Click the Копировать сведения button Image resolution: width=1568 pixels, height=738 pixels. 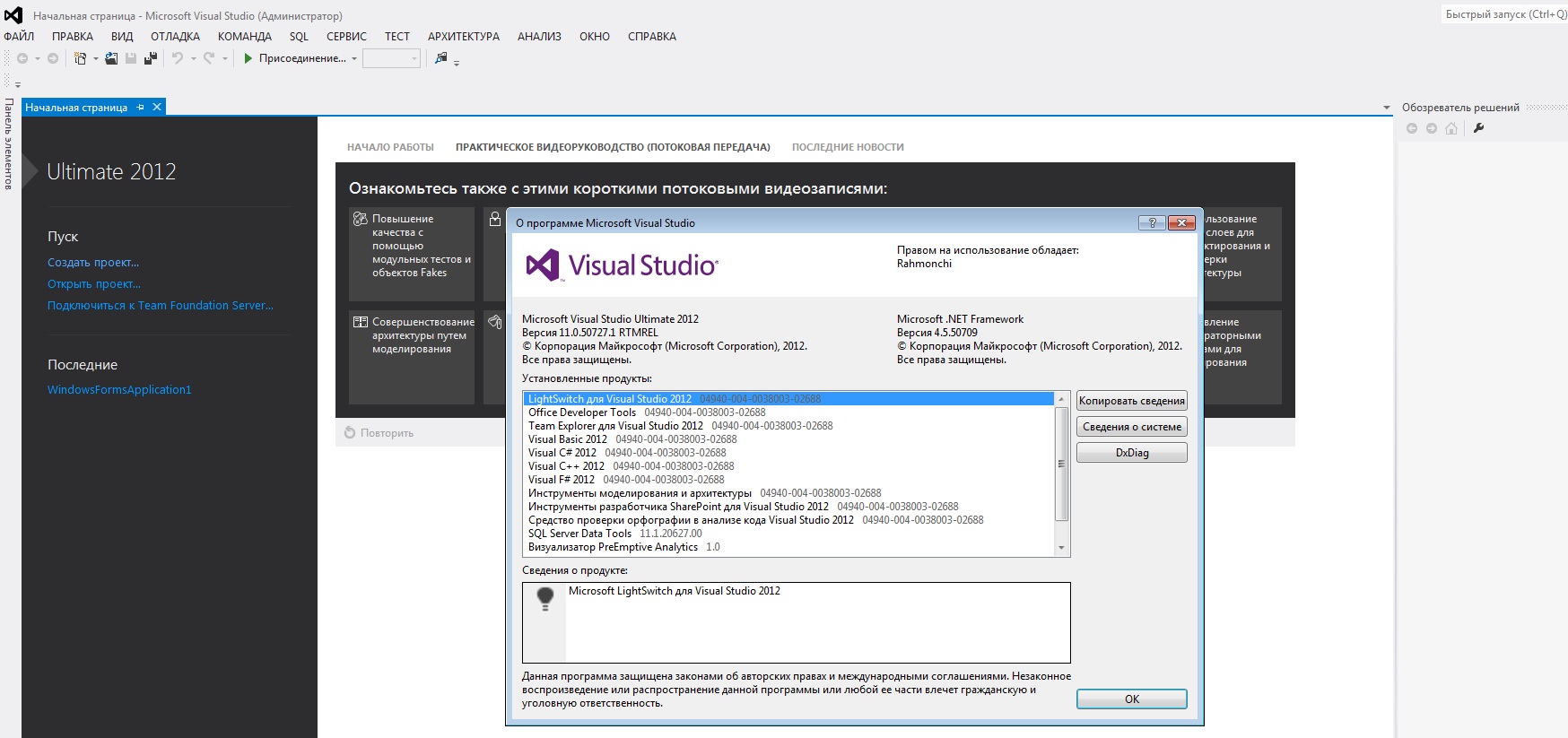click(x=1132, y=401)
